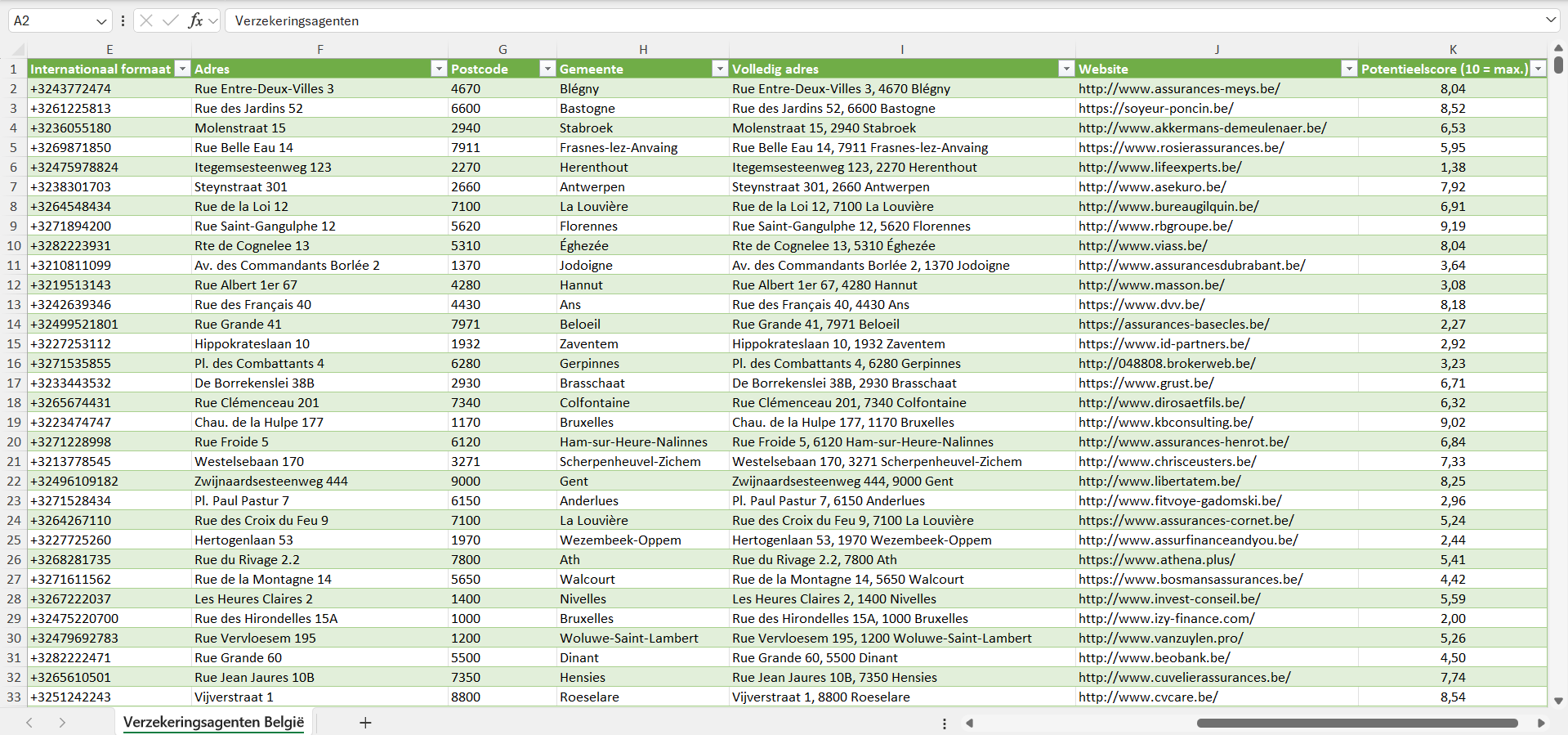Click the Insert Function fx icon
1568x735 pixels.
pyautogui.click(x=195, y=20)
